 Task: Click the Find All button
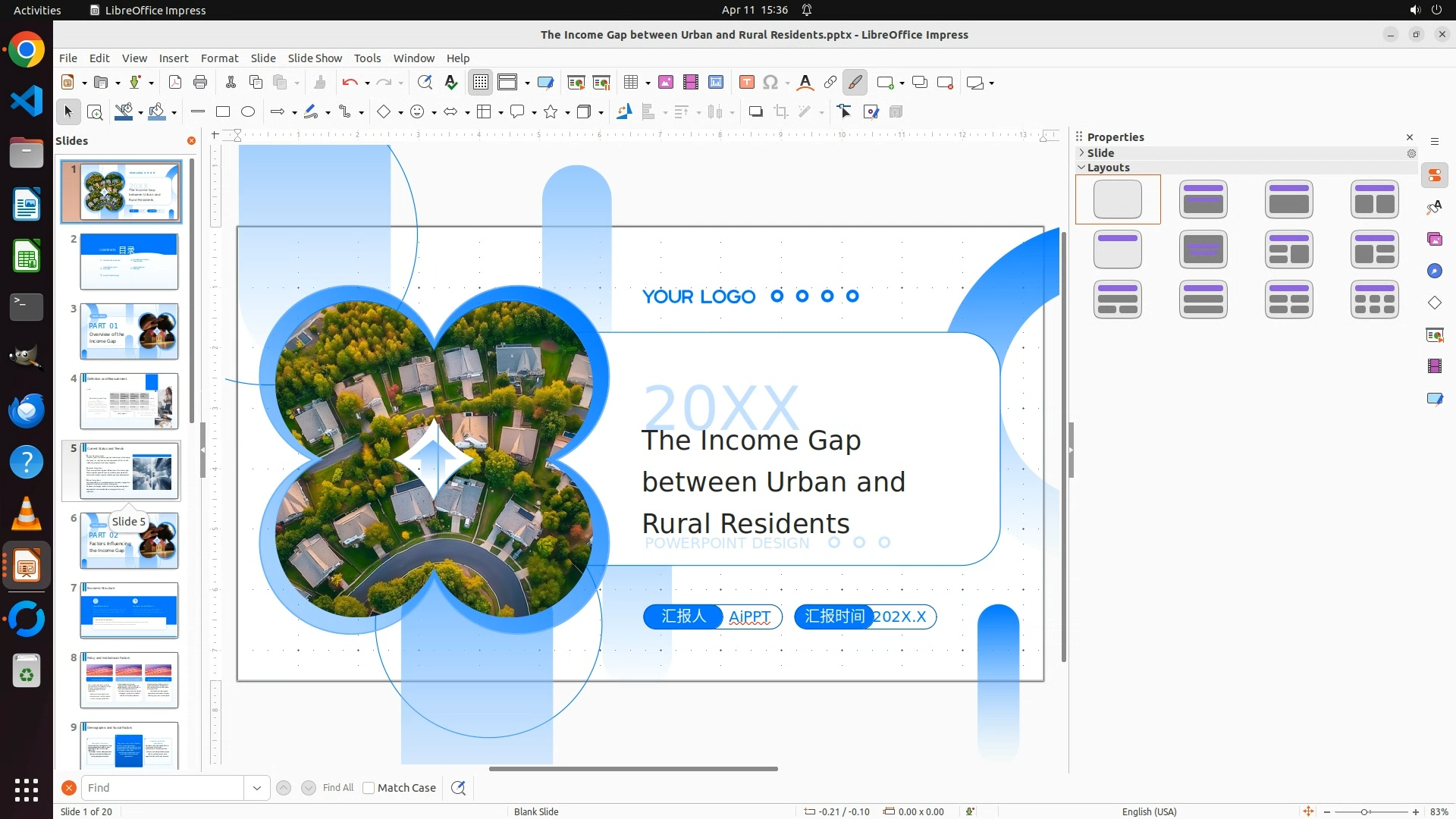coord(337,788)
